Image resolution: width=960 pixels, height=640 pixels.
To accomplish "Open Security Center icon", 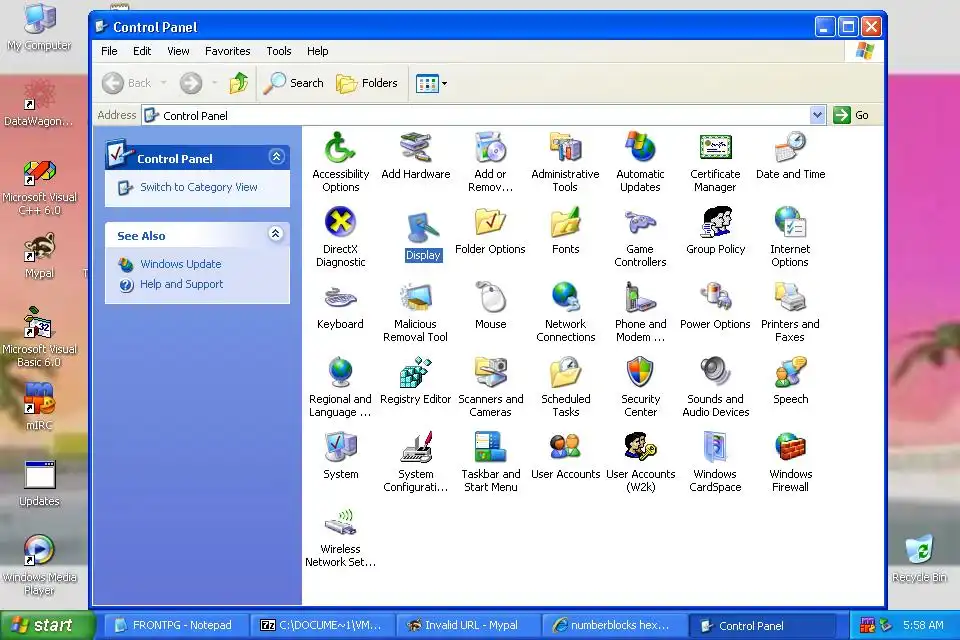I will click(x=640, y=372).
